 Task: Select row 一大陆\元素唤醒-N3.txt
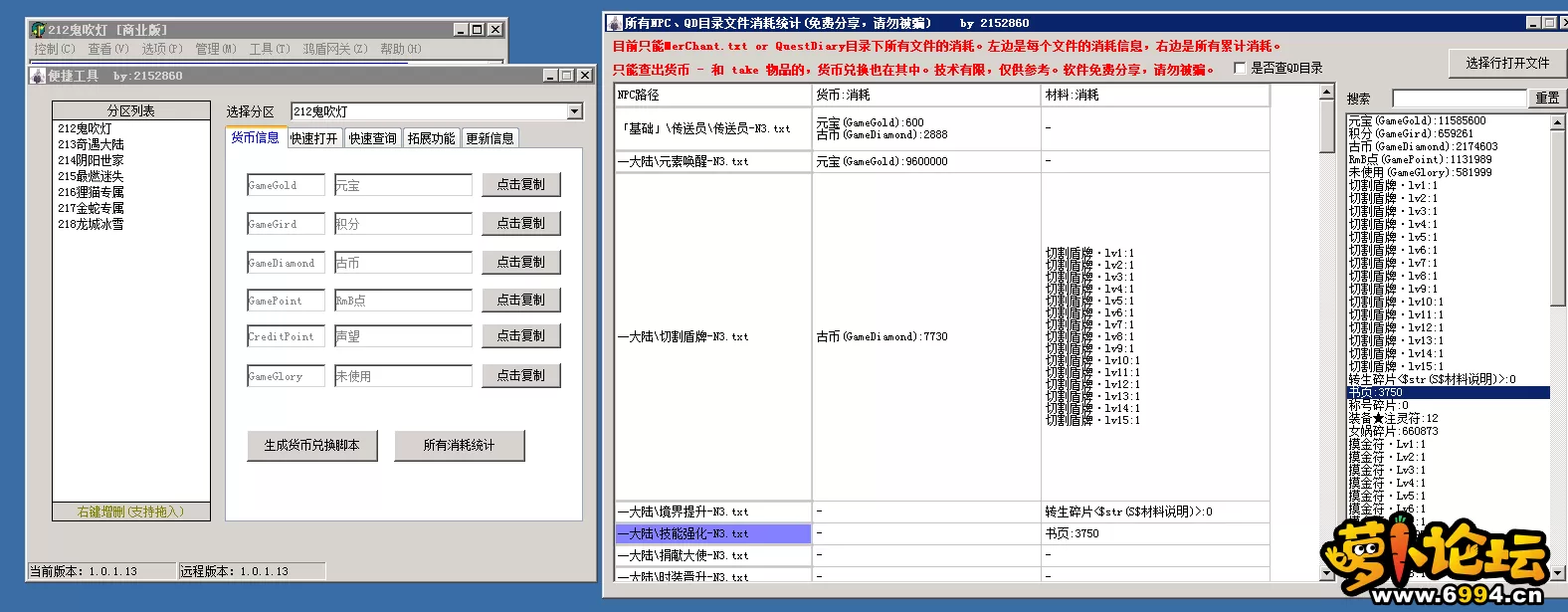[x=713, y=161]
